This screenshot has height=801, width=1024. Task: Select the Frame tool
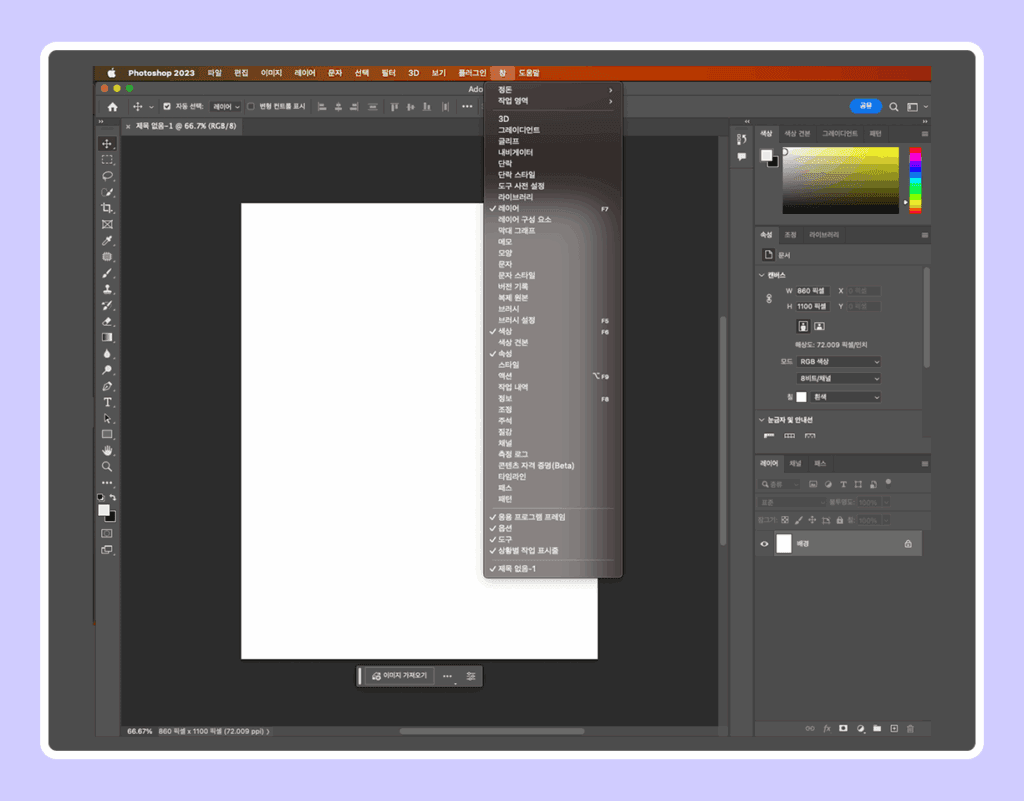point(107,225)
